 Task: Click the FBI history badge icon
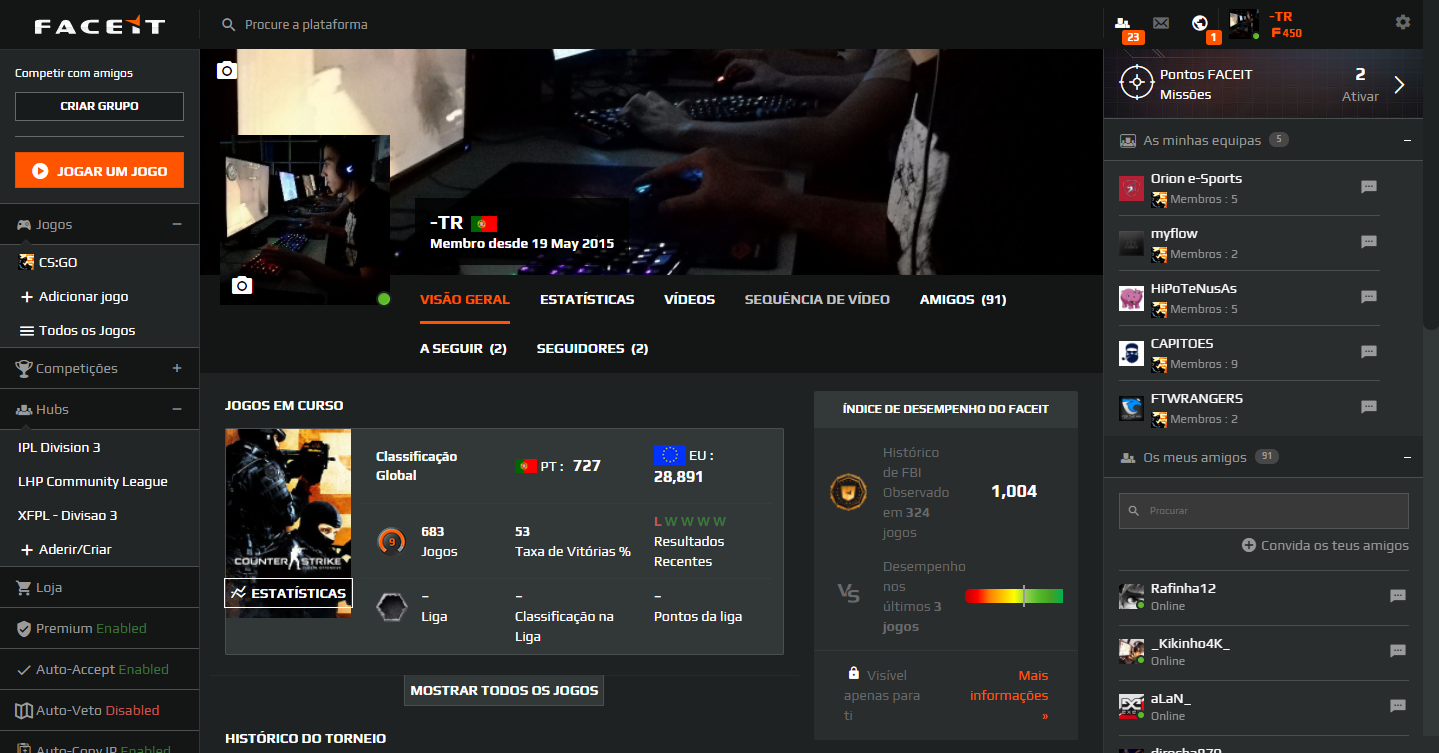click(848, 491)
